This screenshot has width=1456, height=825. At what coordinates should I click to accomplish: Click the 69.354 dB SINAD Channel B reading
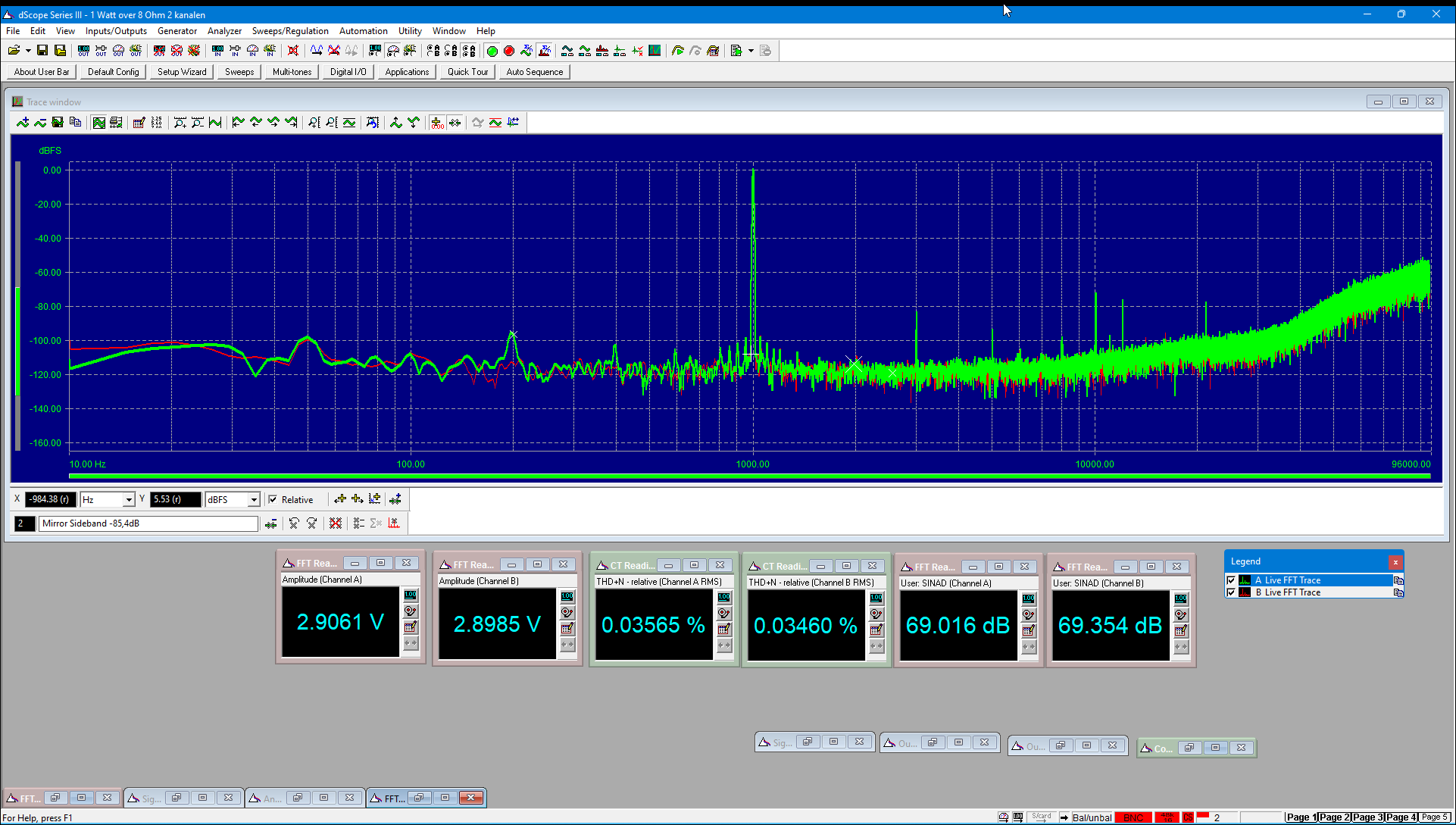1110,625
